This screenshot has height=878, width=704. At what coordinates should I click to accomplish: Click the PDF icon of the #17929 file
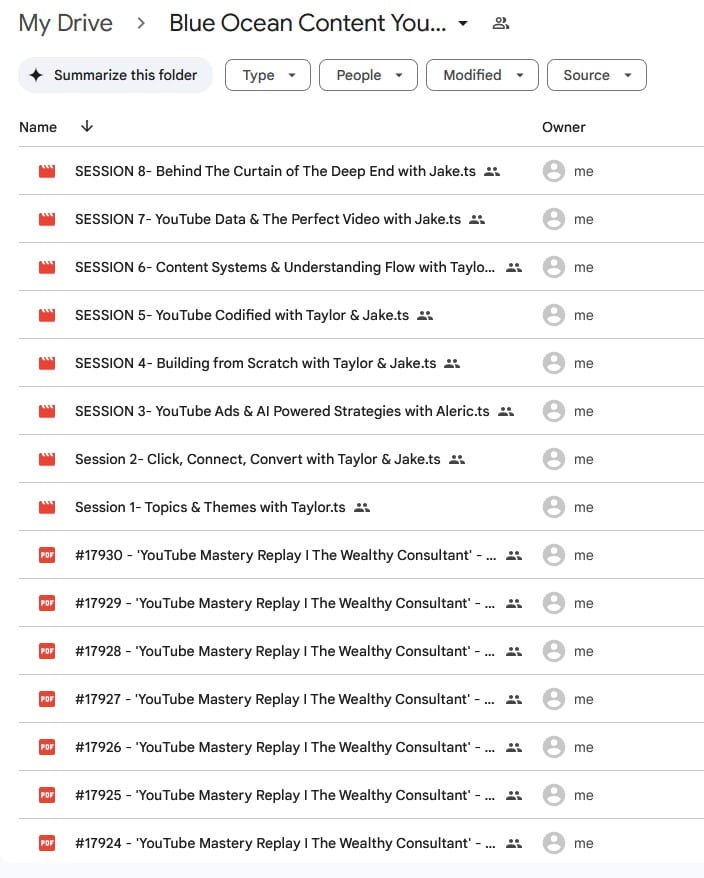point(47,604)
